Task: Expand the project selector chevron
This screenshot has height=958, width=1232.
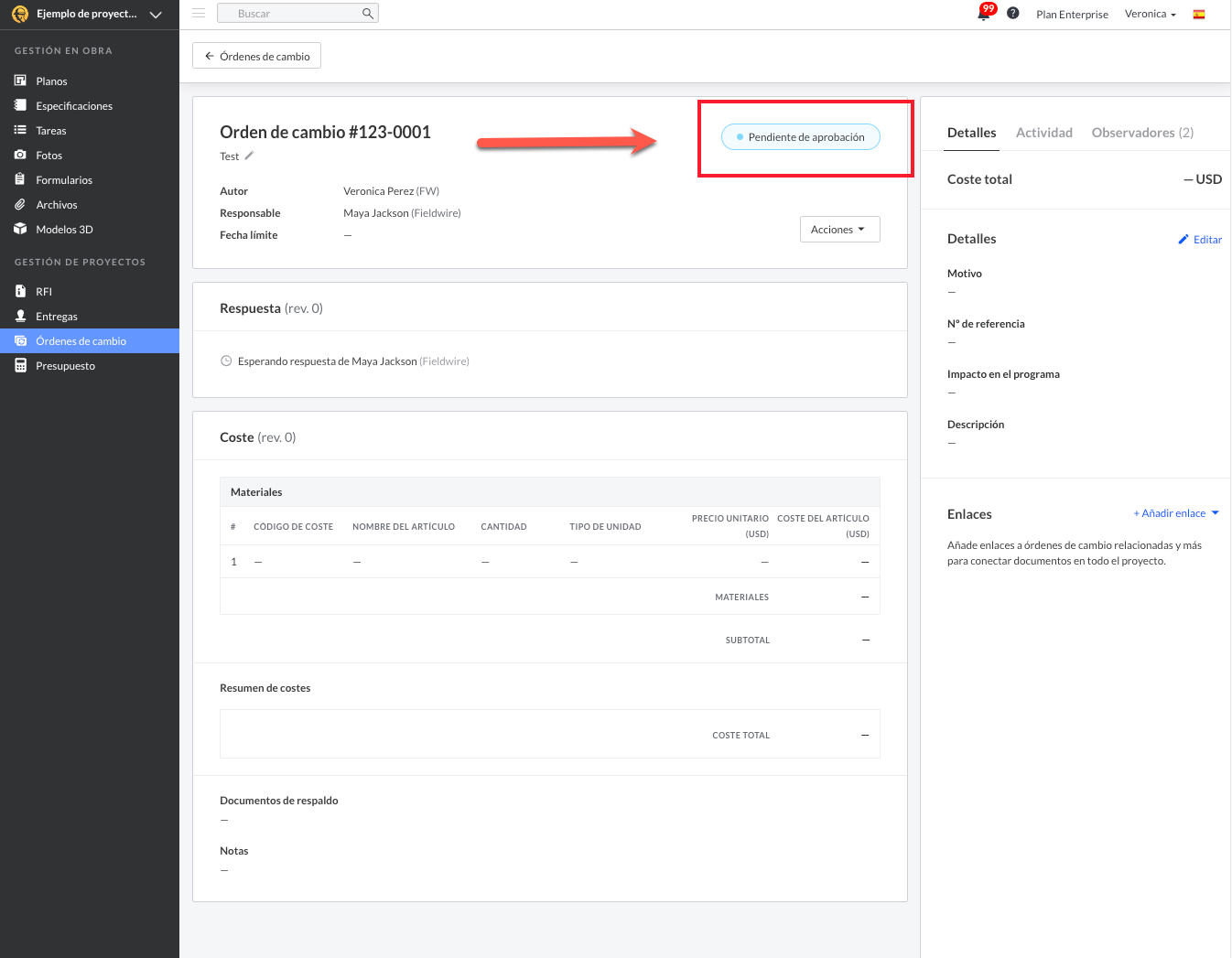Action: coord(156,15)
